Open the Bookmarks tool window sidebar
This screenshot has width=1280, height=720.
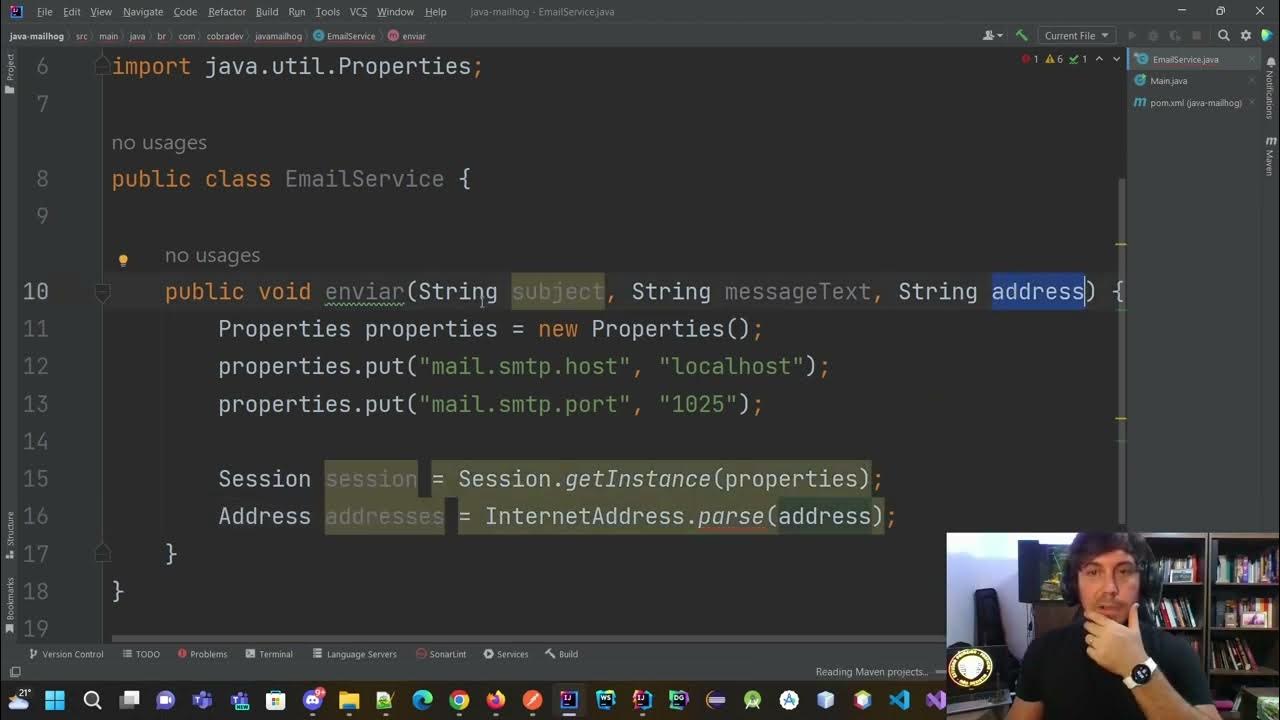9,604
